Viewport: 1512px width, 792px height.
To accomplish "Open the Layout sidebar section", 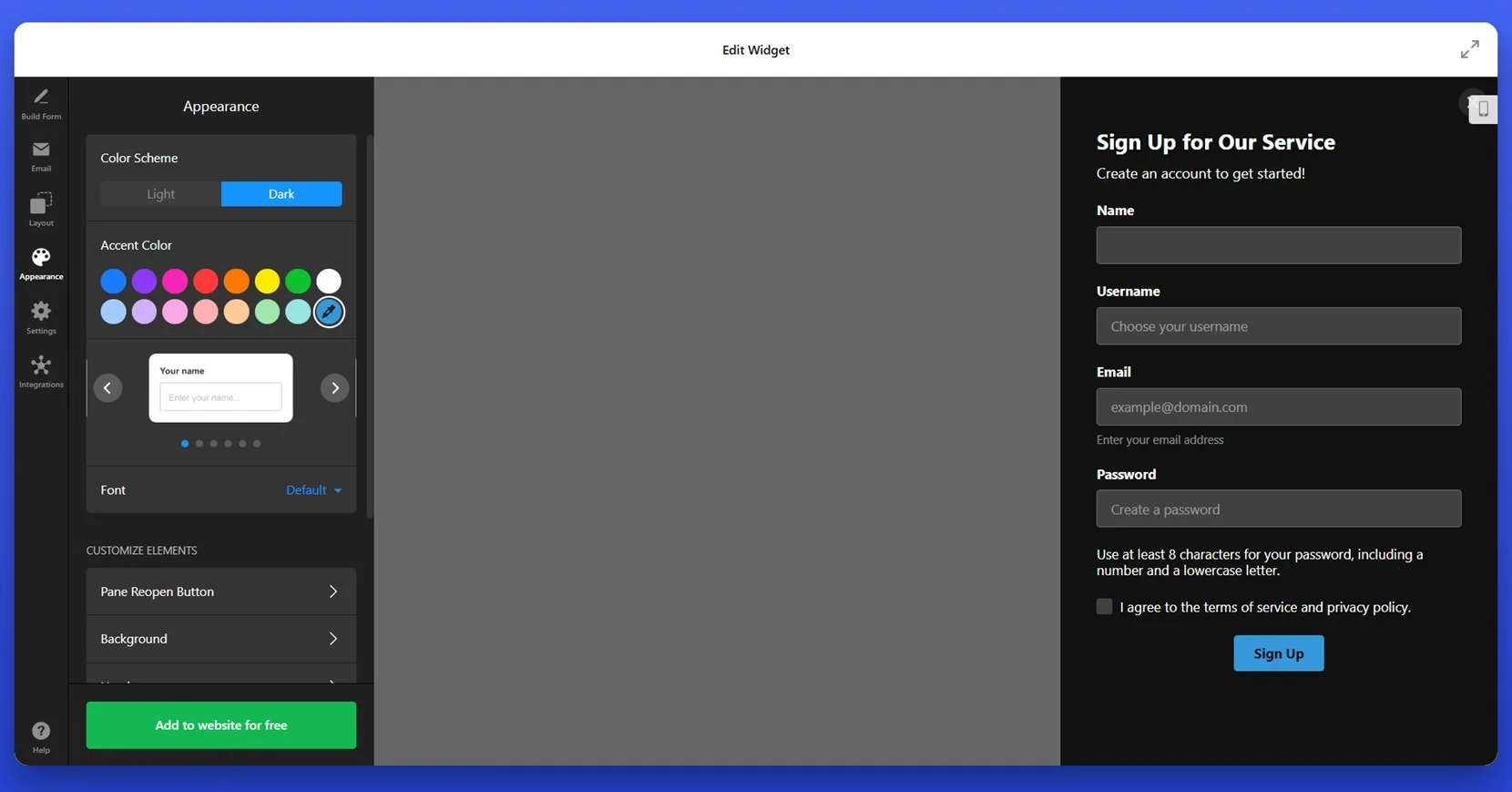I will [x=41, y=210].
